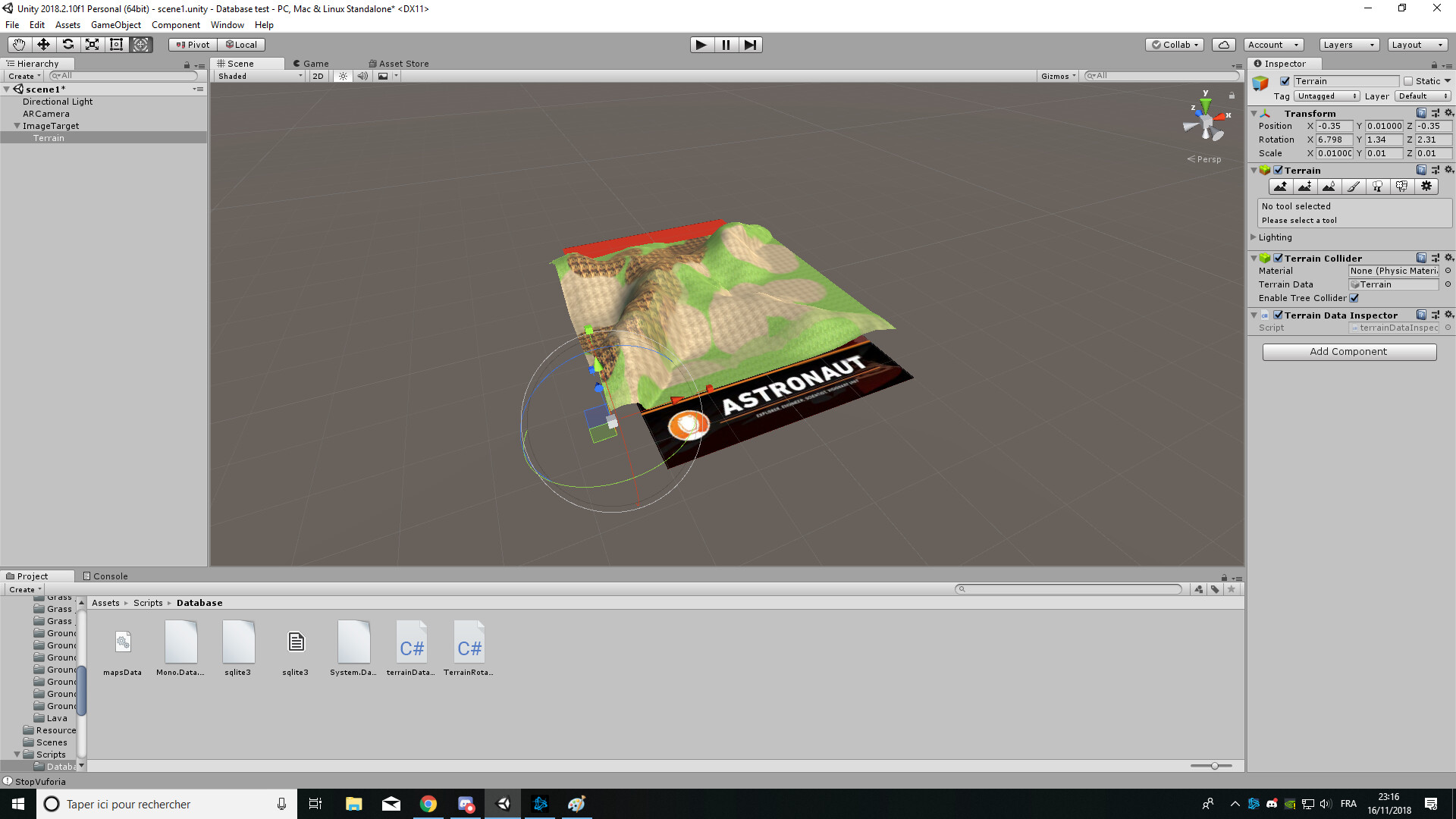Activate the Rotate tool
Image resolution: width=1456 pixels, height=819 pixels.
pyautogui.click(x=68, y=45)
